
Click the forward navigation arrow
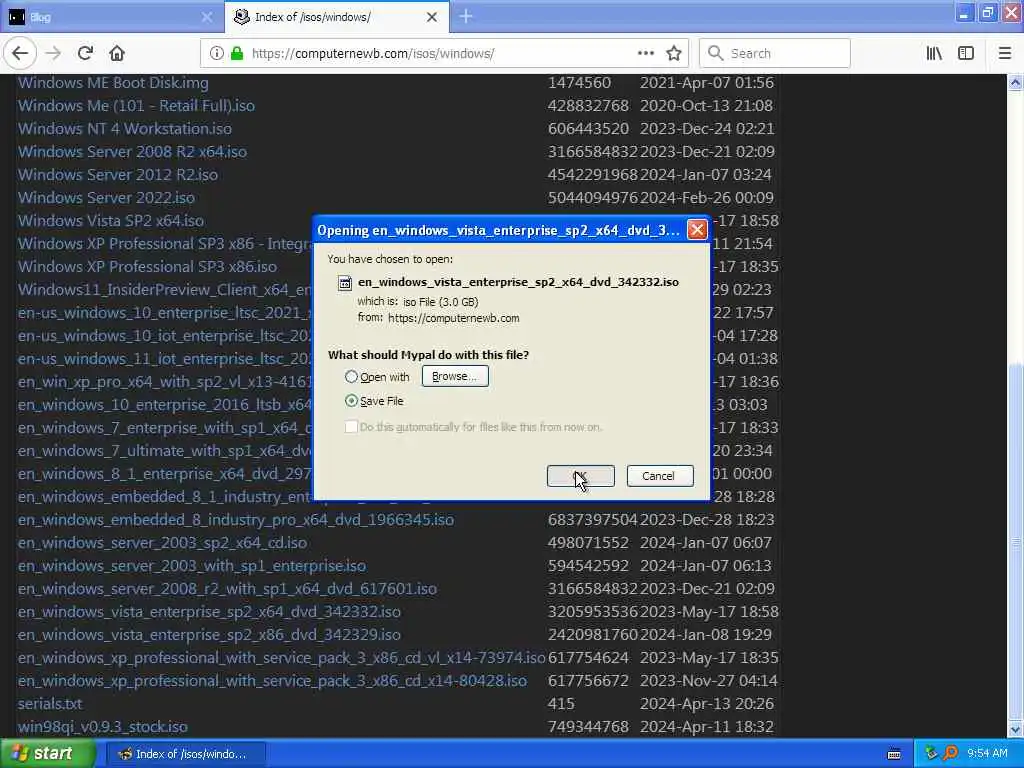pyautogui.click(x=54, y=54)
